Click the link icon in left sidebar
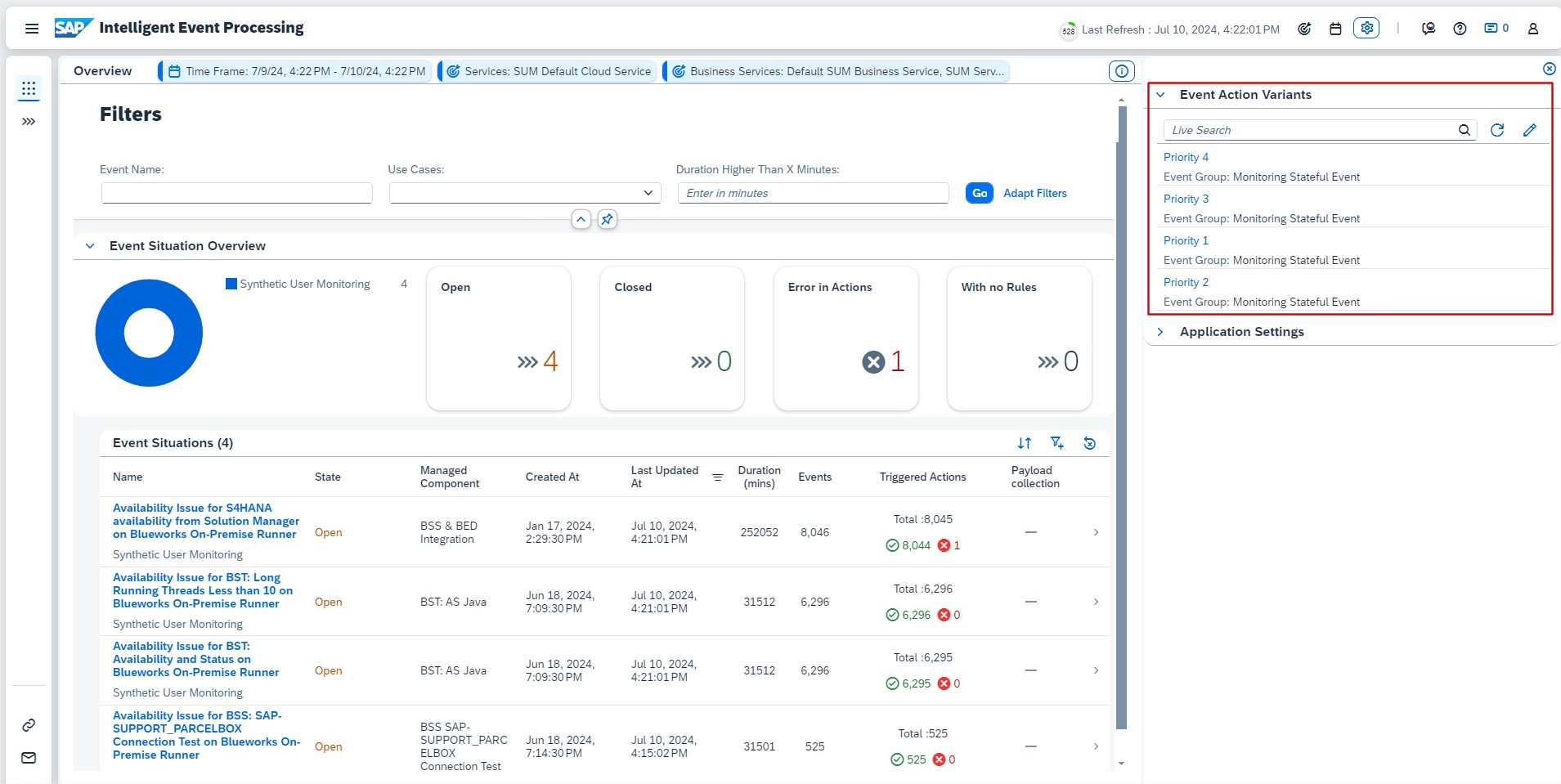 [29, 725]
